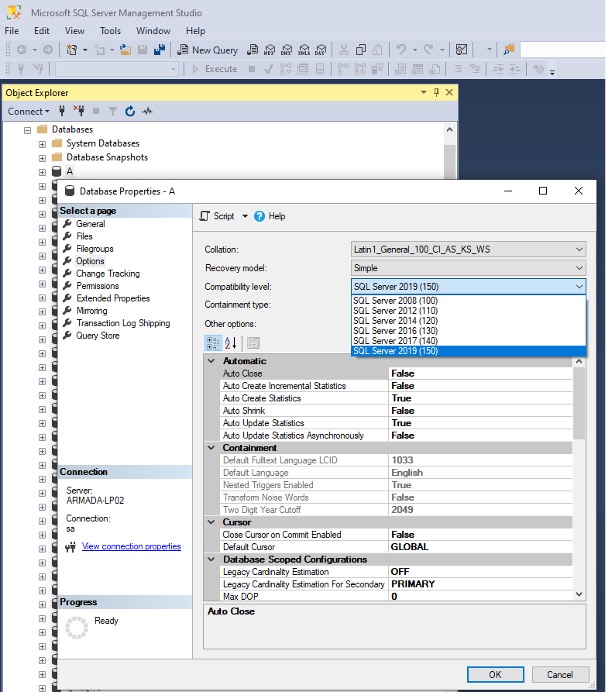Screen dimensions: 606x692
Task: Click the Cancel button
Action: tap(560, 674)
